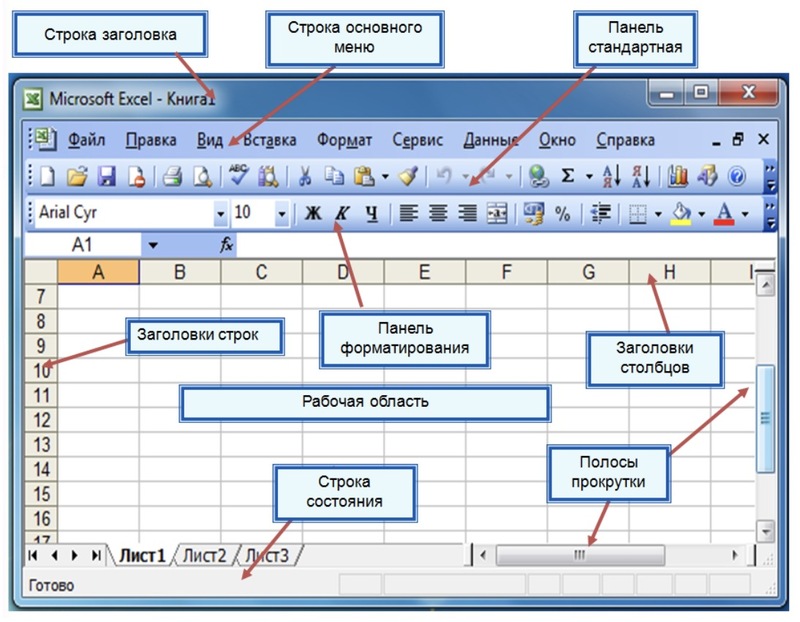Toggle Underline (Ч) formatting
The image size is (800, 622).
[x=372, y=214]
